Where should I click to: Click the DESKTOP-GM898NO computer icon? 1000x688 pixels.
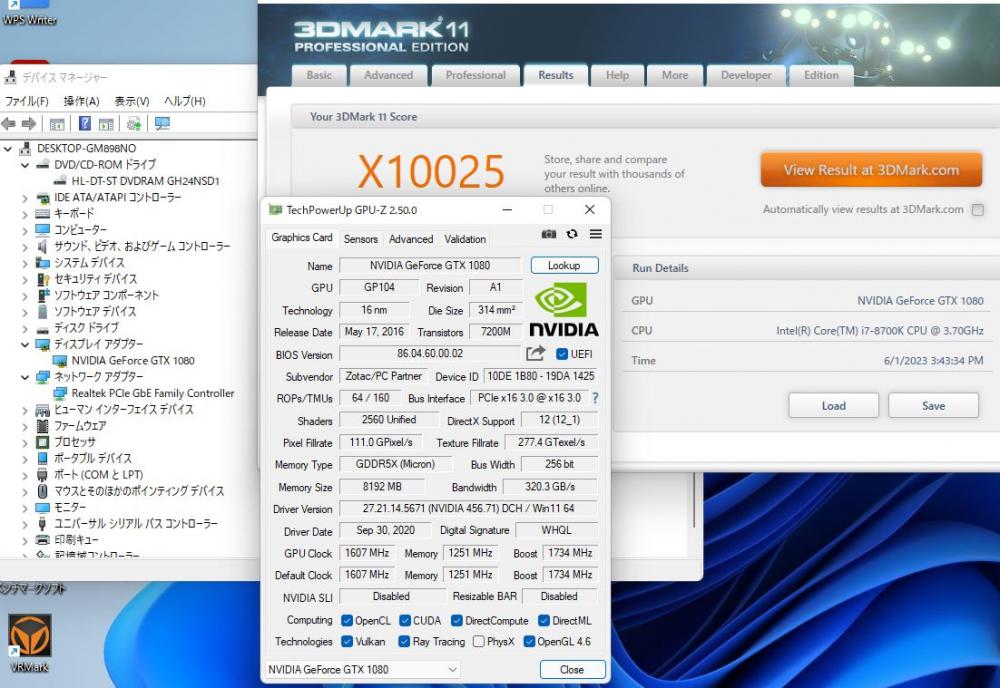tap(25, 149)
